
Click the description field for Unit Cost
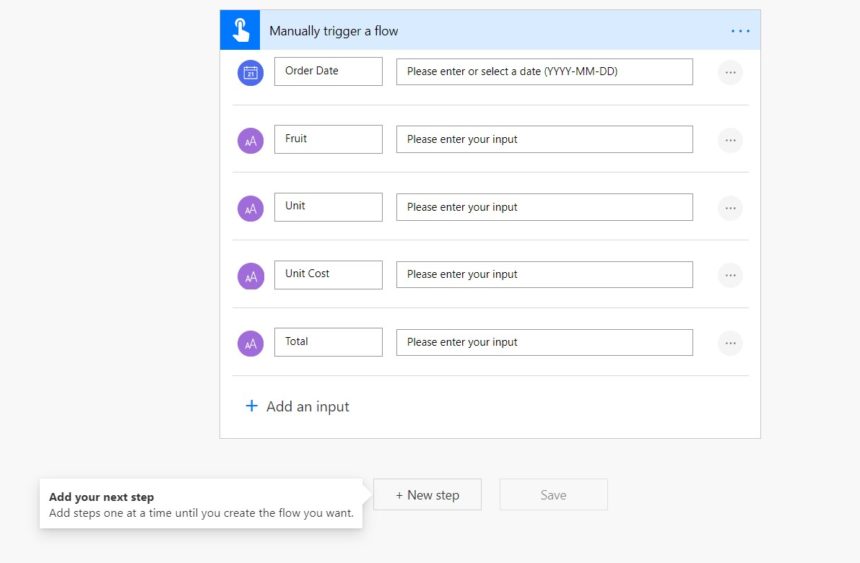pos(545,274)
